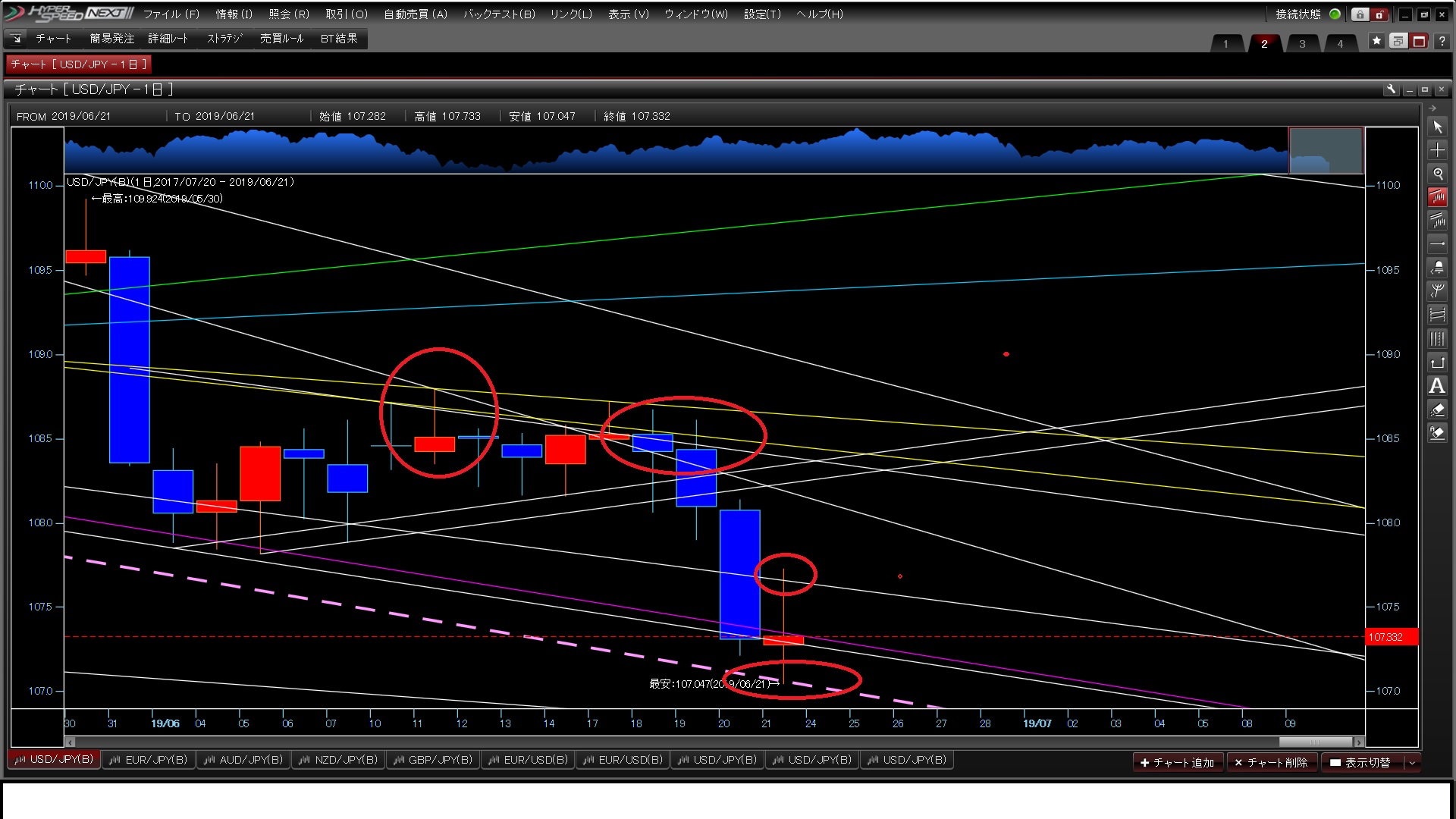This screenshot has width=1456, height=819.
Task: Select the trendline drawing tool
Action: 1437,197
